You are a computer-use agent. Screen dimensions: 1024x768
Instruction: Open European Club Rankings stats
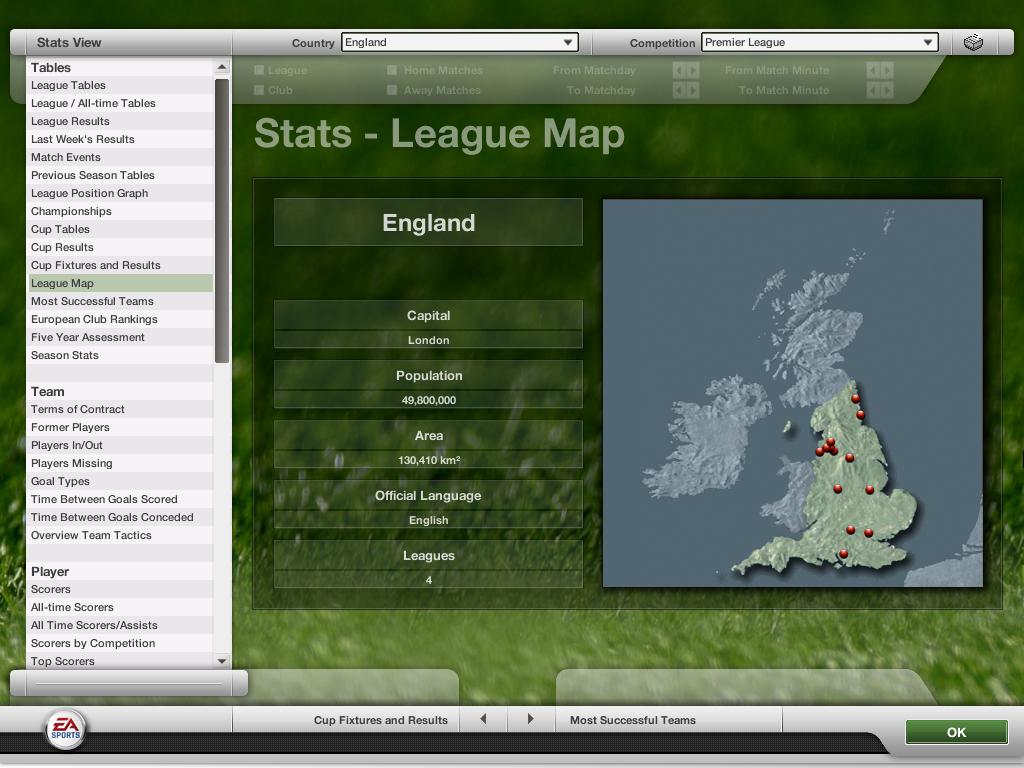pyautogui.click(x=94, y=319)
